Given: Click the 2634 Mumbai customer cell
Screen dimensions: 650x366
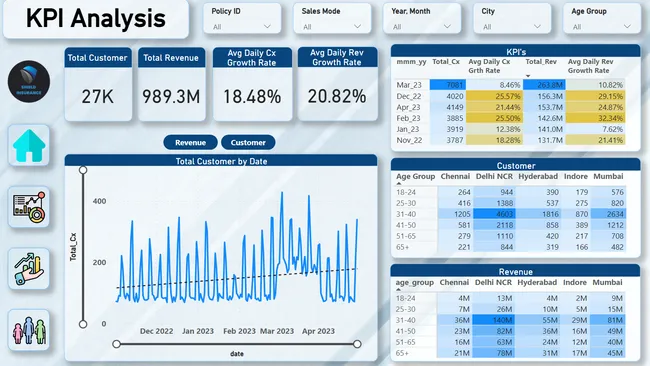Looking at the screenshot, I should point(608,214).
